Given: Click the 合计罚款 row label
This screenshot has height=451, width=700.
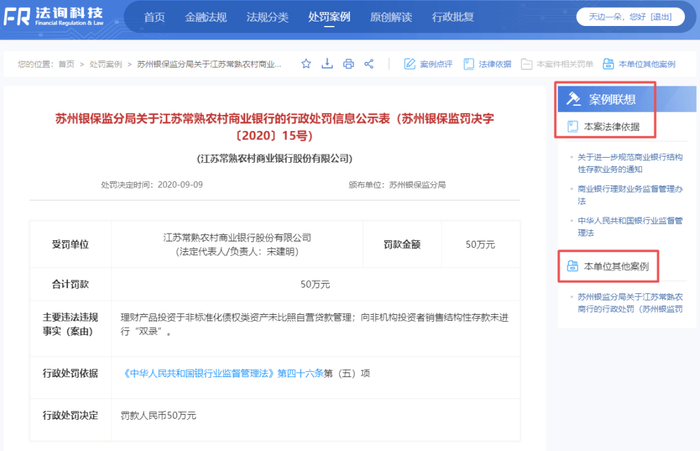Looking at the screenshot, I should (x=71, y=284).
